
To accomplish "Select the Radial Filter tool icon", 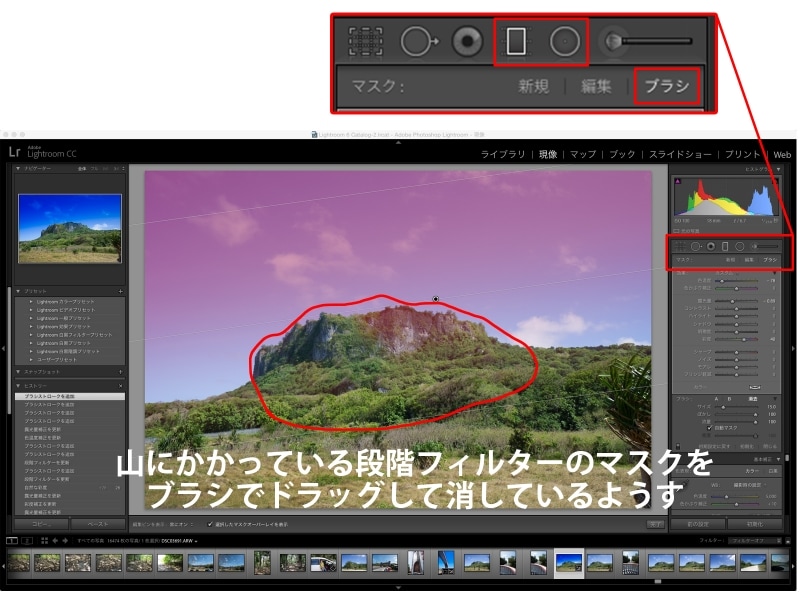I will (x=740, y=247).
